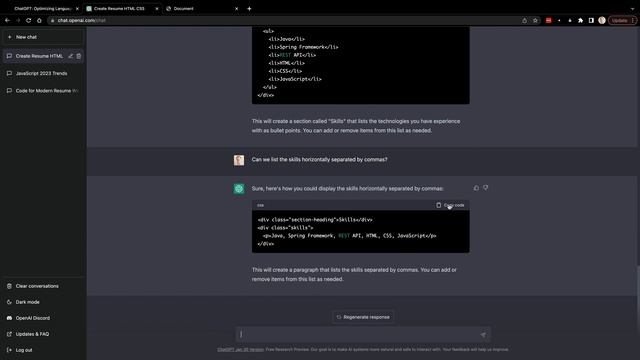Expand the tab search dropdown arrow

click(633, 9)
